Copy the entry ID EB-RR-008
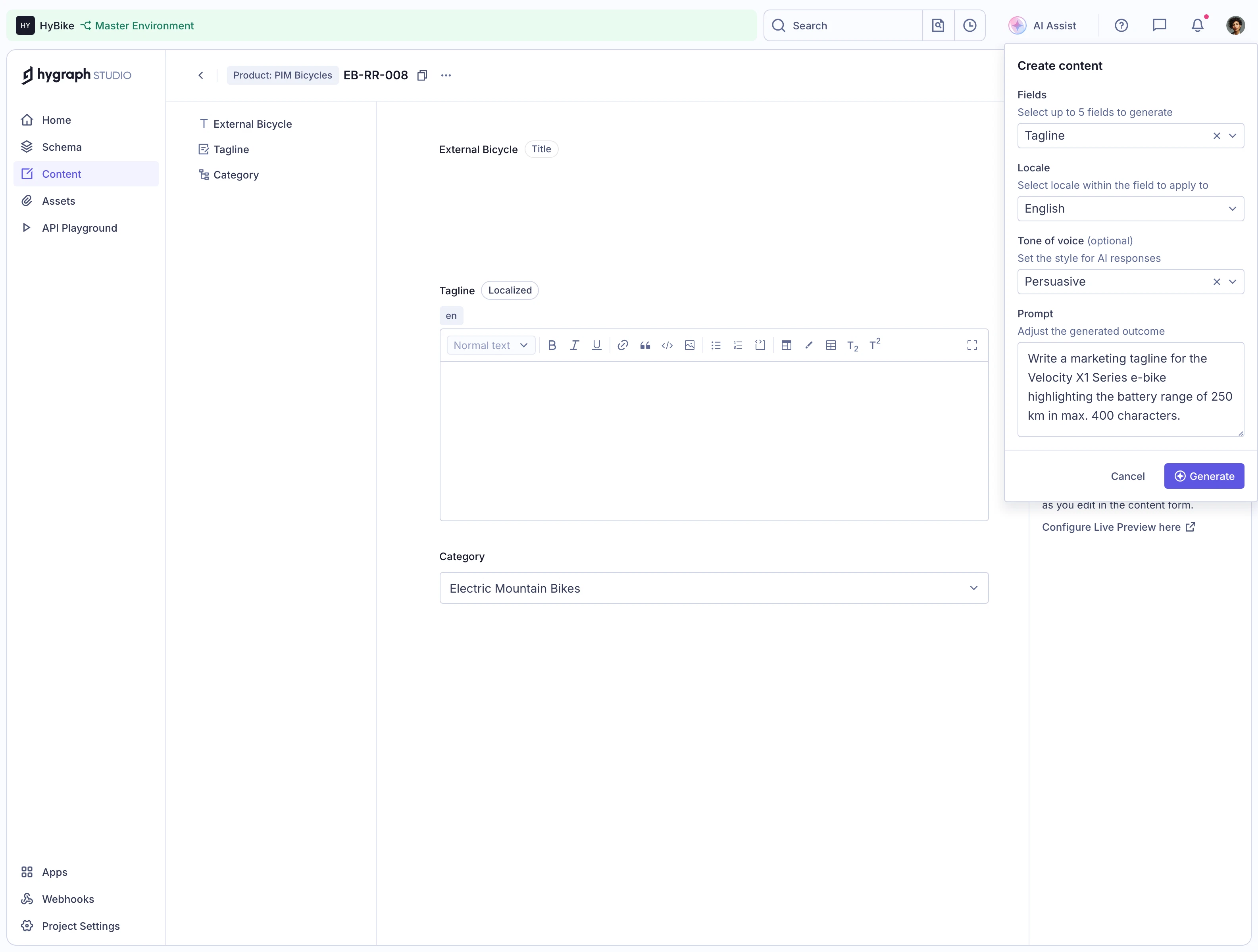This screenshot has width=1258, height=952. (422, 76)
